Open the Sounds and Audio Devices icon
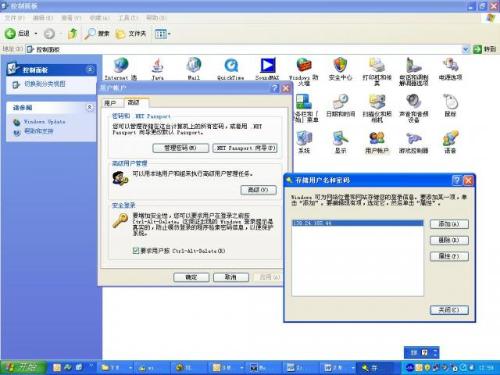This screenshot has width=500, height=375. 413,108
